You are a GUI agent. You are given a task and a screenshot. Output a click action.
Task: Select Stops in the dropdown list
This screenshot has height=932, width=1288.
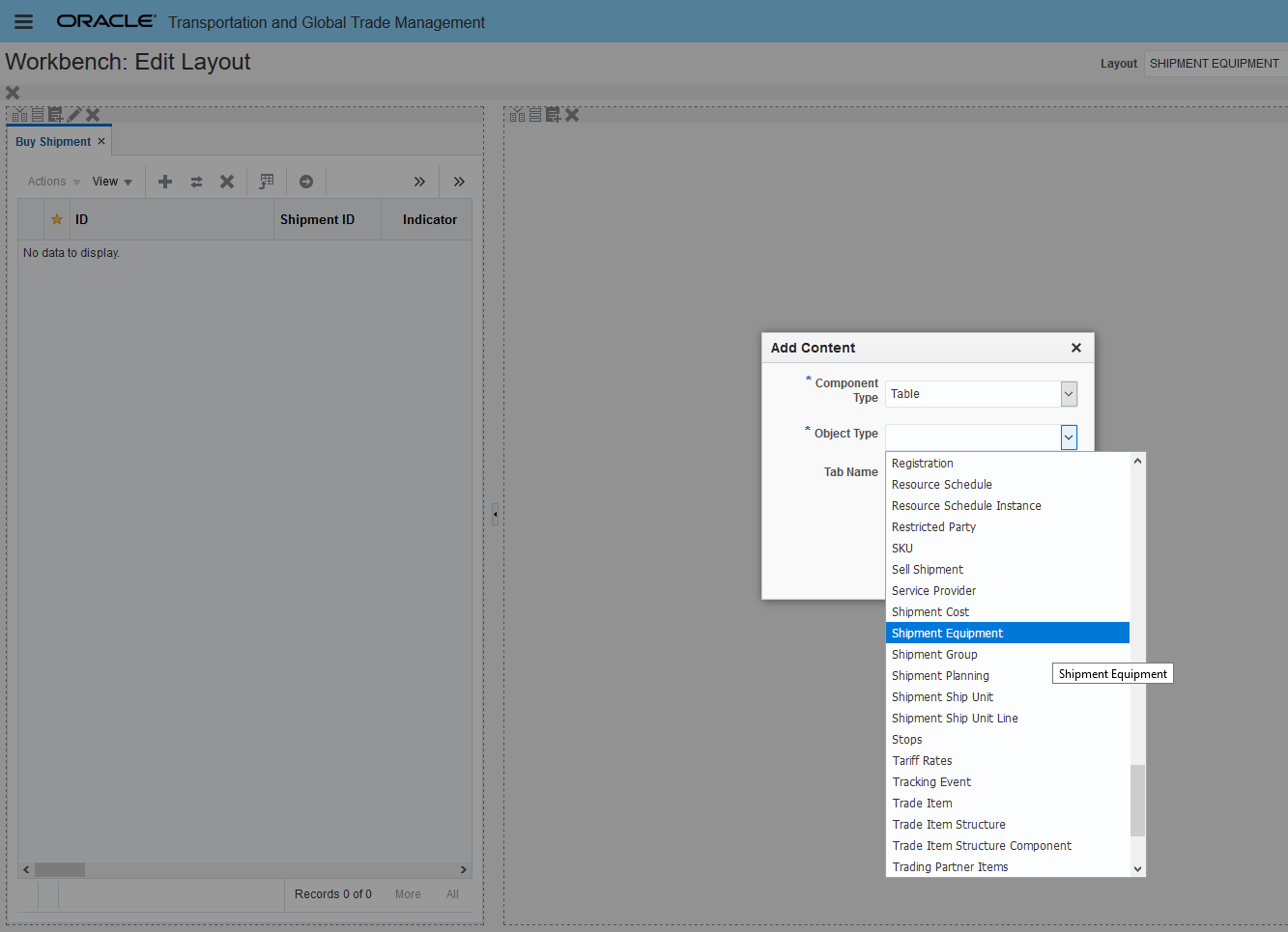pyautogui.click(x=1008, y=740)
